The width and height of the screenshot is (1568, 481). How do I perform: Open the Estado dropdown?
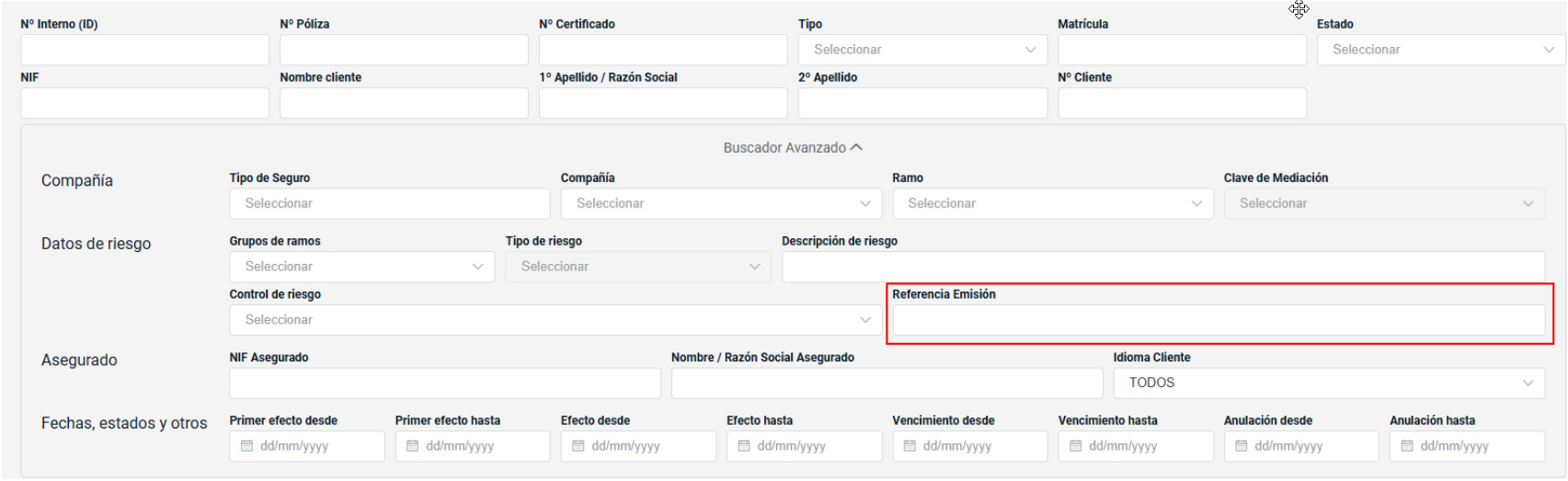pyautogui.click(x=1440, y=50)
